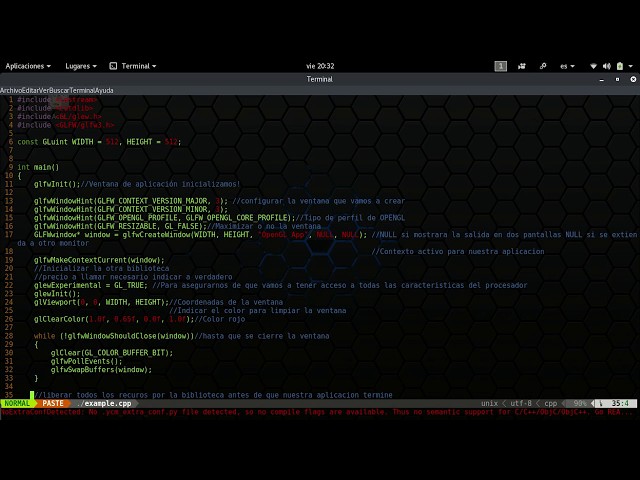Click 'glViewport' on line 24
The image size is (640, 480).
point(55,302)
